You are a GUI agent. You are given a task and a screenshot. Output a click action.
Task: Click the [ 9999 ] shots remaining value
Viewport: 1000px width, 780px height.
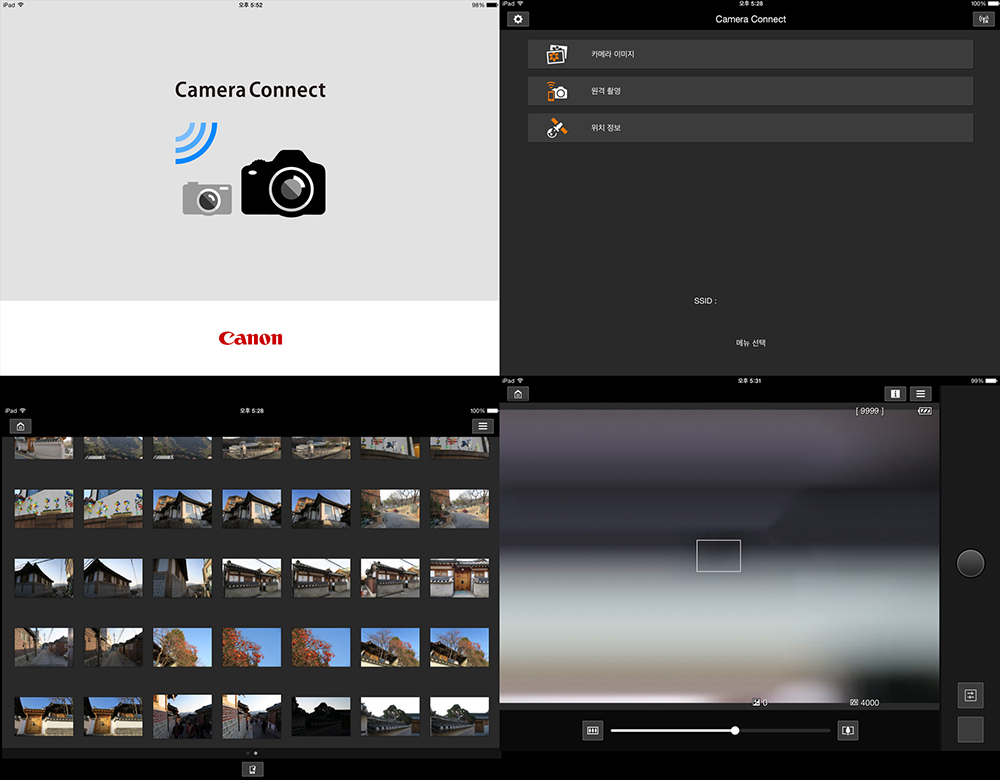point(869,411)
